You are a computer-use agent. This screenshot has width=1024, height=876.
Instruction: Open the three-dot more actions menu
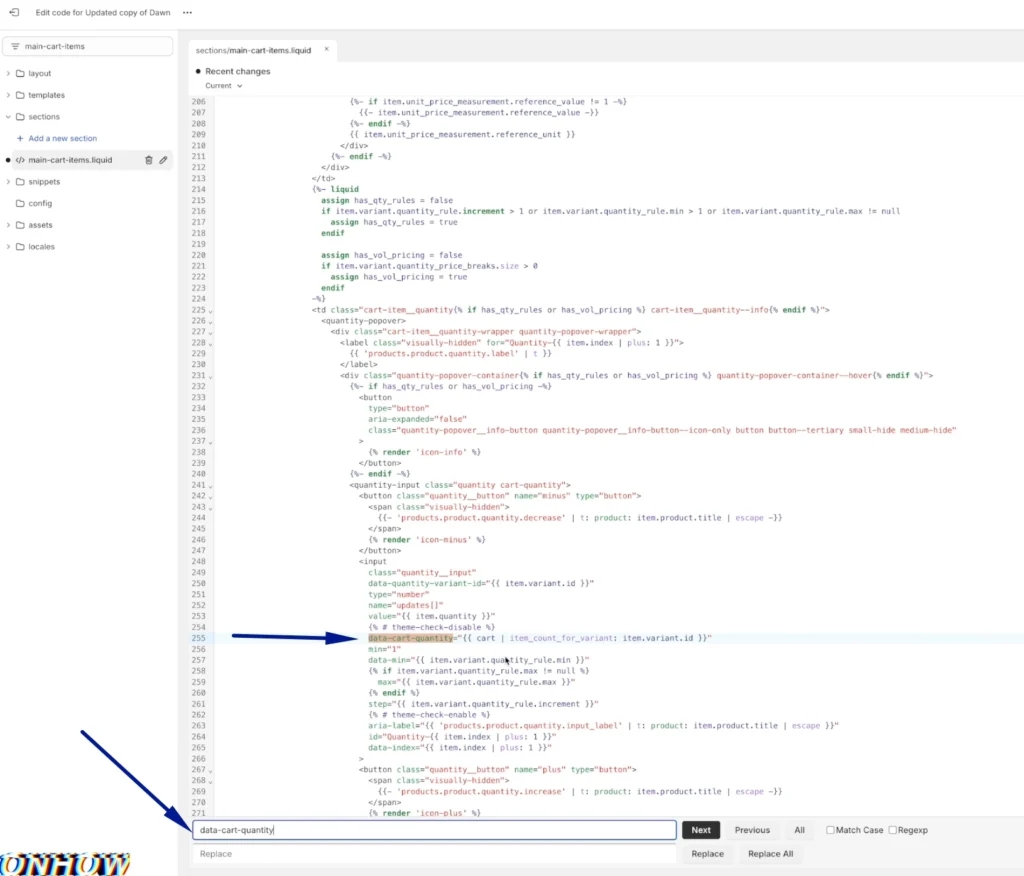(x=187, y=13)
